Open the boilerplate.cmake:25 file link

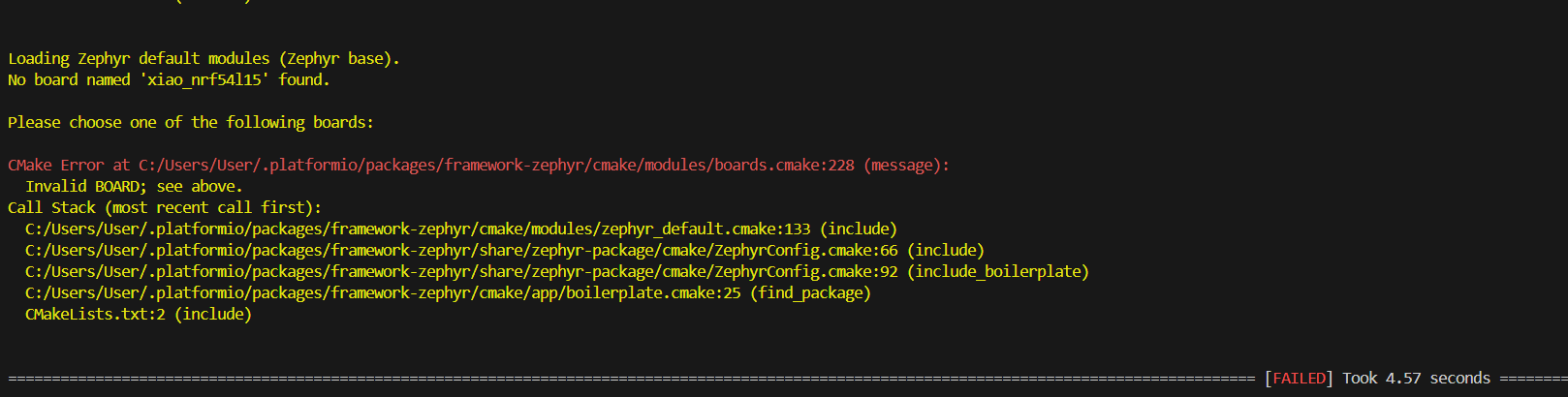[x=383, y=293]
